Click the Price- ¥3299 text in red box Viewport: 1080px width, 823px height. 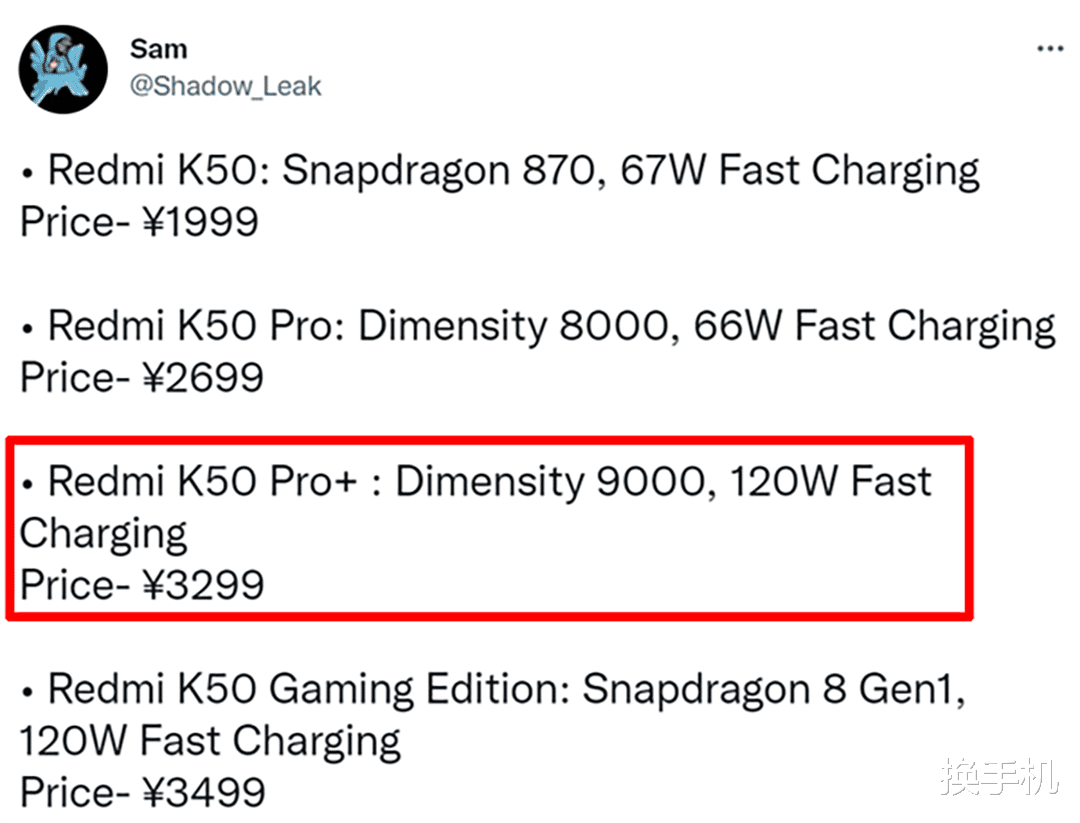pyautogui.click(x=141, y=584)
